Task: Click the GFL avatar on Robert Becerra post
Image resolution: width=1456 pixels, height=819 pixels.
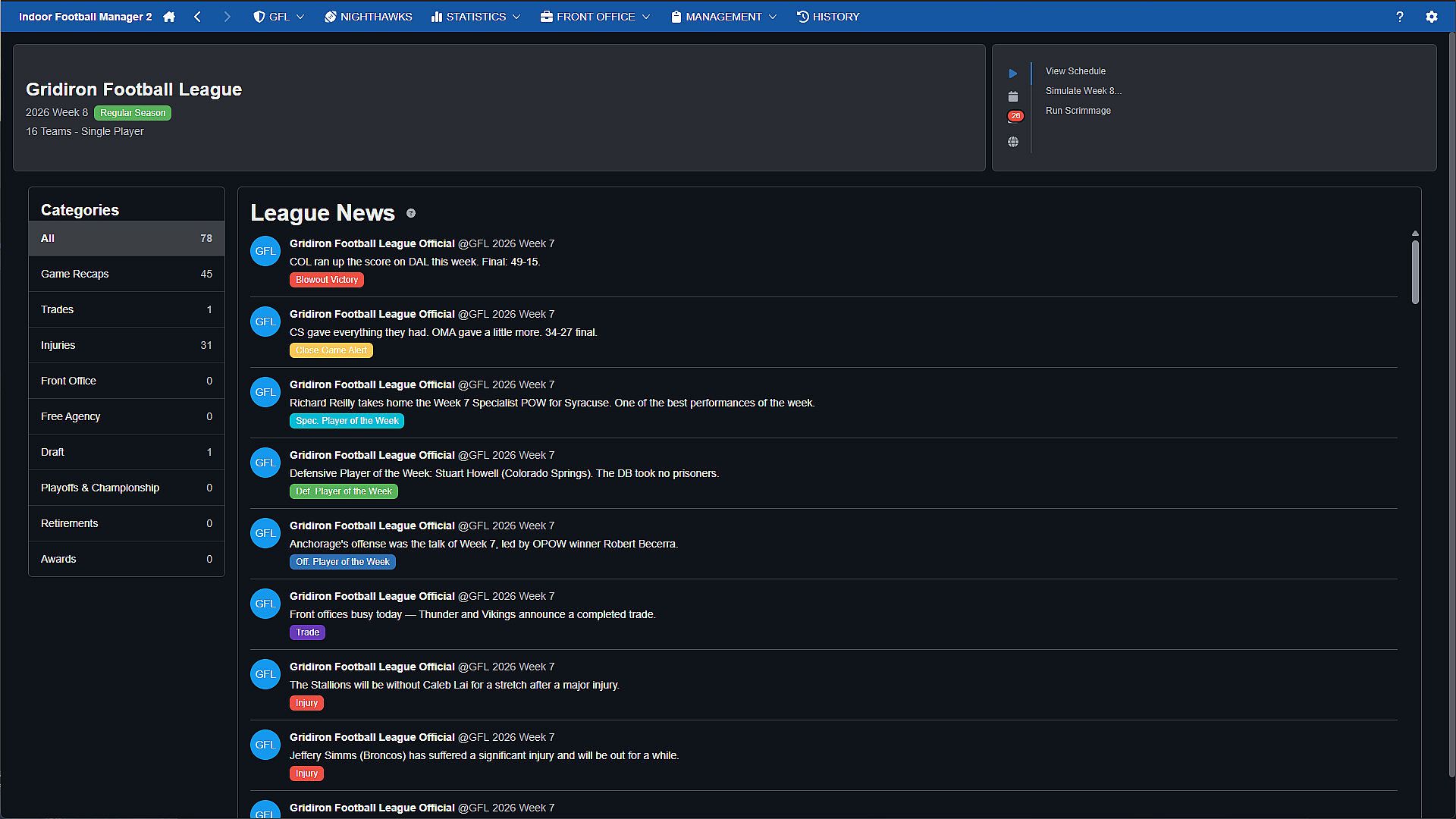Action: (x=265, y=533)
